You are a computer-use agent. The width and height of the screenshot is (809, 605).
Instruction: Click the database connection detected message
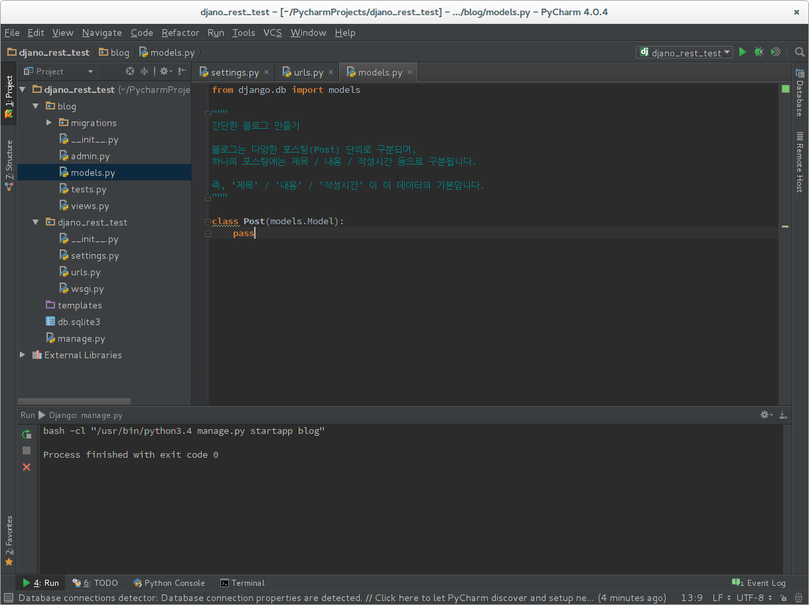(x=342, y=598)
